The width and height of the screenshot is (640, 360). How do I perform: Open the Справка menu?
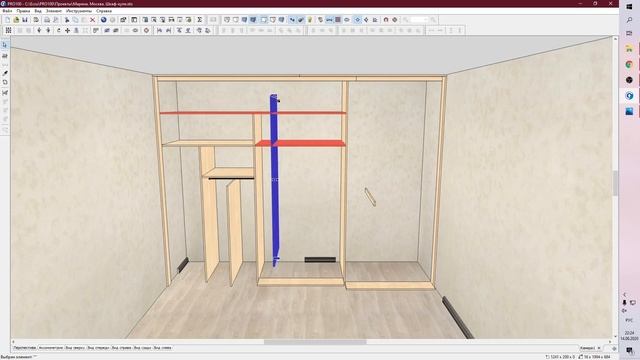tap(104, 11)
